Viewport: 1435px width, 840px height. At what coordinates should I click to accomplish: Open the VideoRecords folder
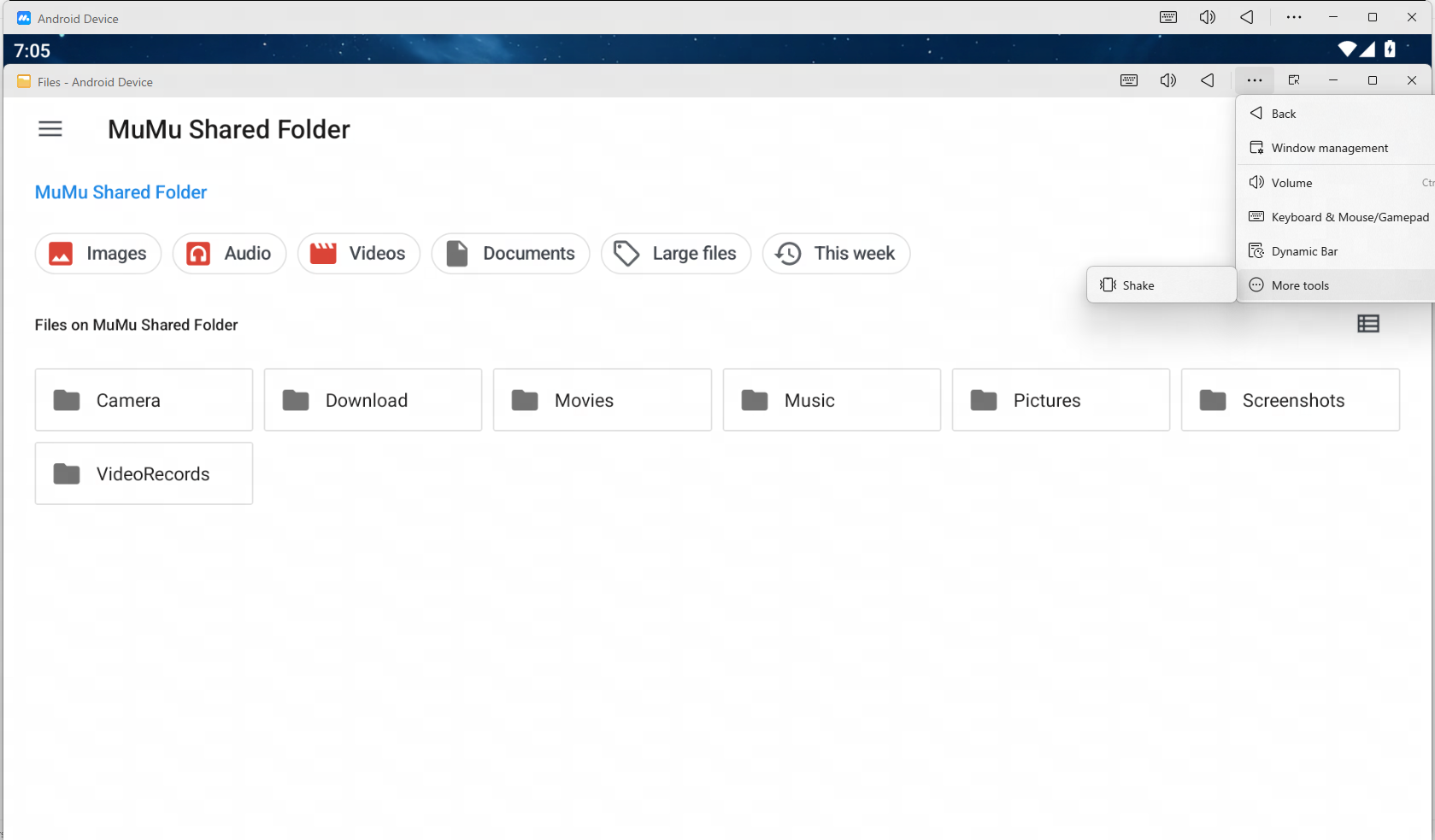coord(144,473)
